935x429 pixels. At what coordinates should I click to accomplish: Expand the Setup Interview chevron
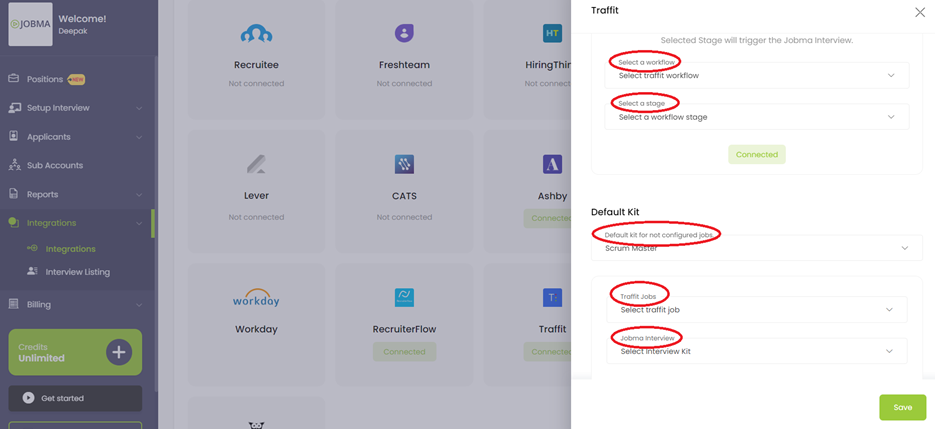point(139,109)
